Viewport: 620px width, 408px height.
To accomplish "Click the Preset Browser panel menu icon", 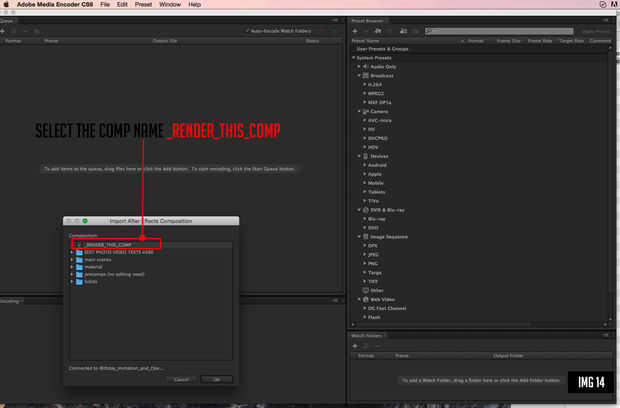I will point(605,21).
